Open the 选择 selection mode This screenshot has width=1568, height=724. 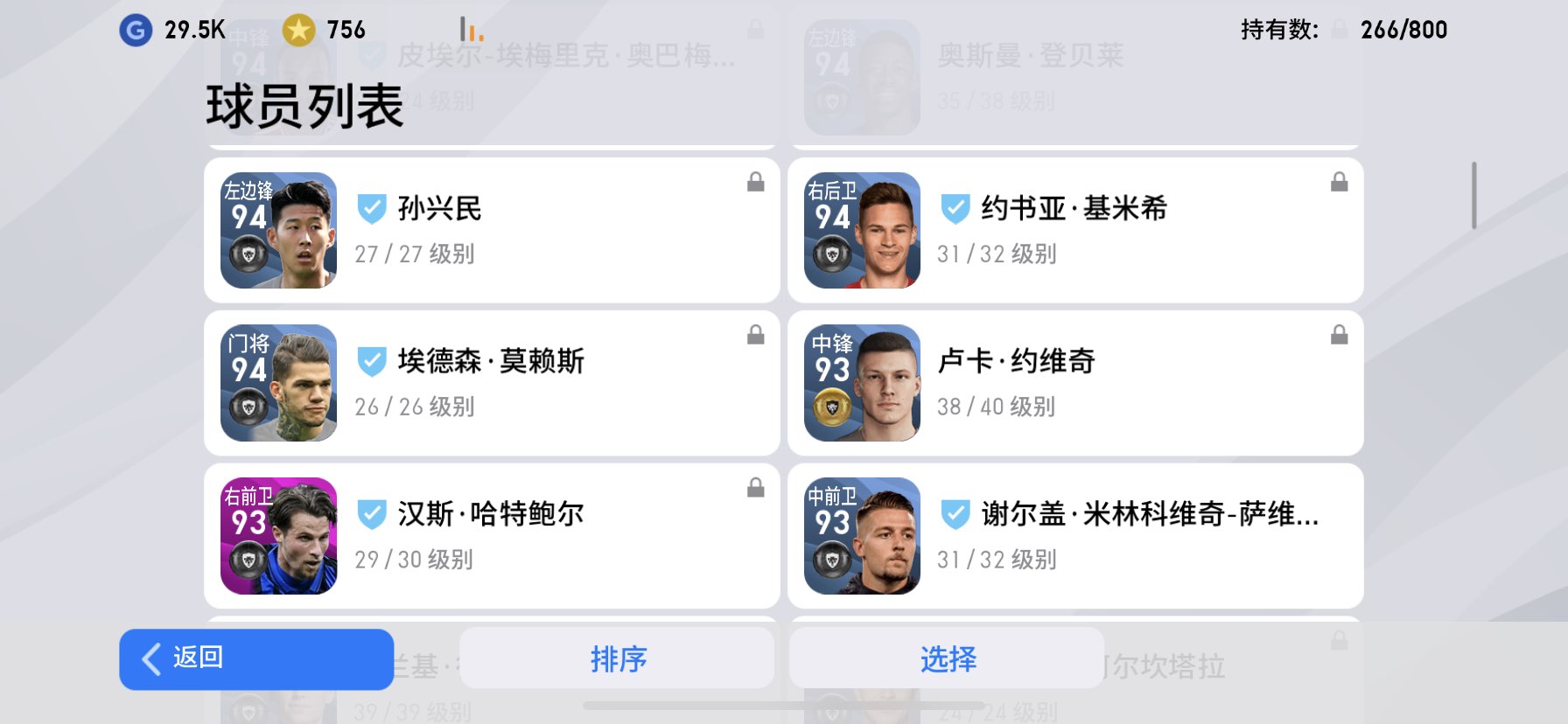tap(947, 658)
